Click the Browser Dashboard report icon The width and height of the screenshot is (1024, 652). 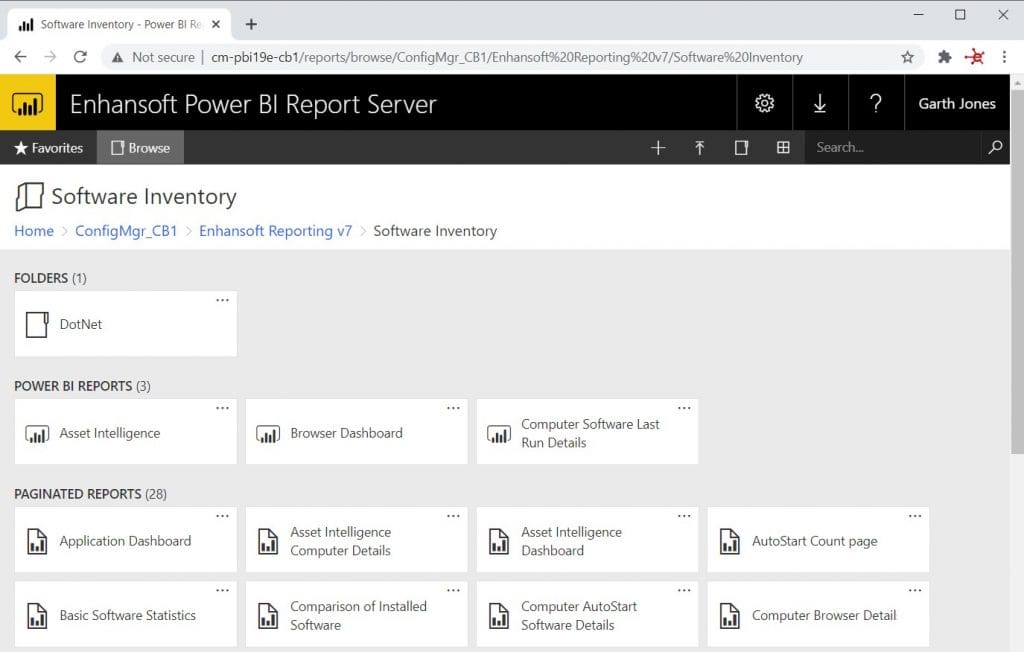[268, 433]
